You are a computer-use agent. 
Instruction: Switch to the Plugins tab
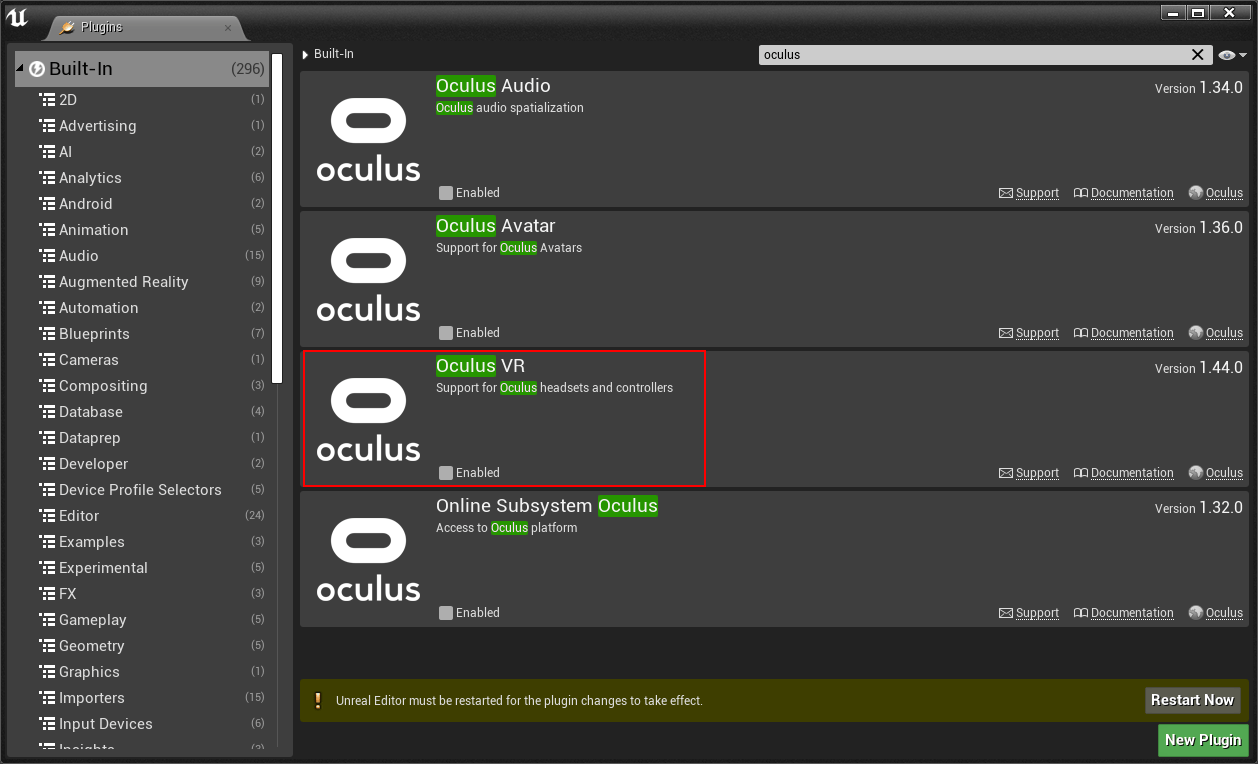click(x=145, y=27)
